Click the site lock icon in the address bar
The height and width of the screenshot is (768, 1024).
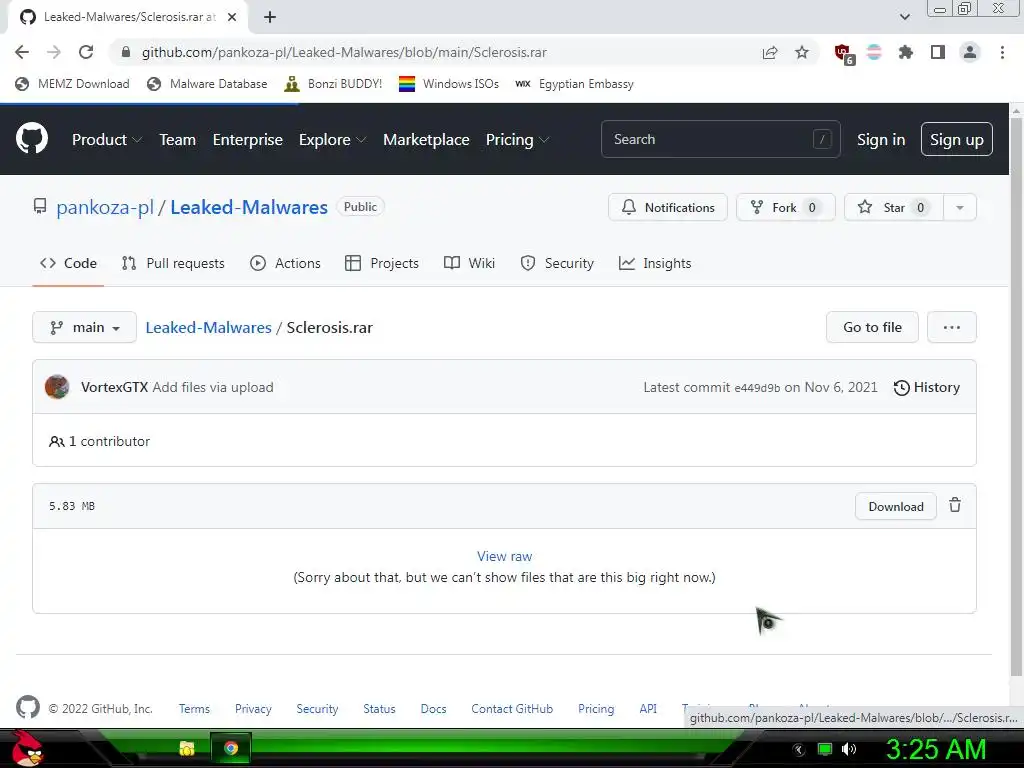click(126, 52)
